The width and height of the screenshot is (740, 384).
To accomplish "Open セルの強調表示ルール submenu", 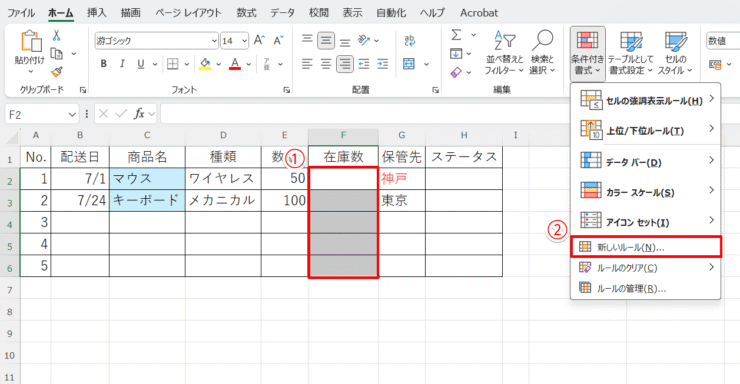I will 646,100.
